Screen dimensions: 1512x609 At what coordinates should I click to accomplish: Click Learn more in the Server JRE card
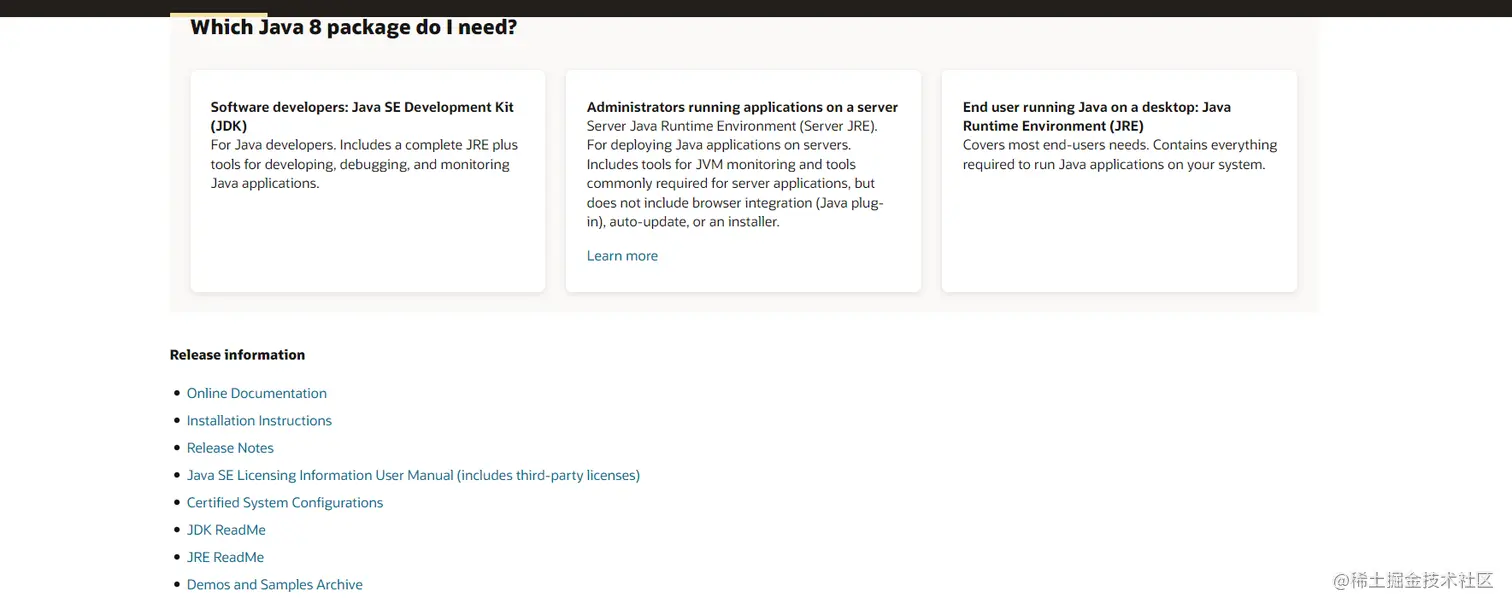[x=622, y=256]
